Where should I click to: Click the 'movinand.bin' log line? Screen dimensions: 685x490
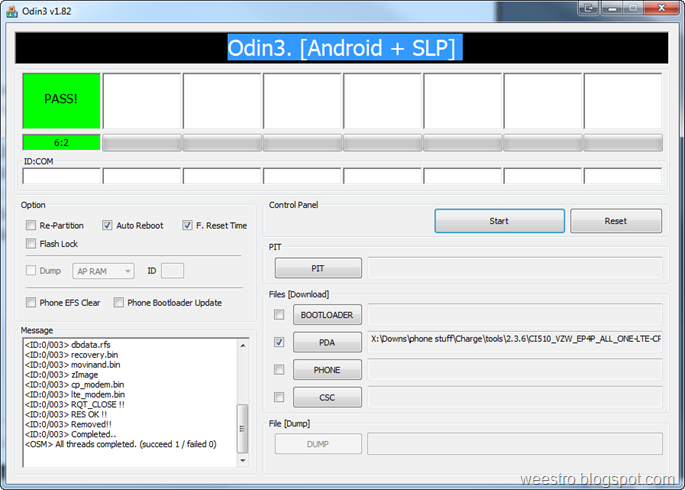[x=72, y=365]
